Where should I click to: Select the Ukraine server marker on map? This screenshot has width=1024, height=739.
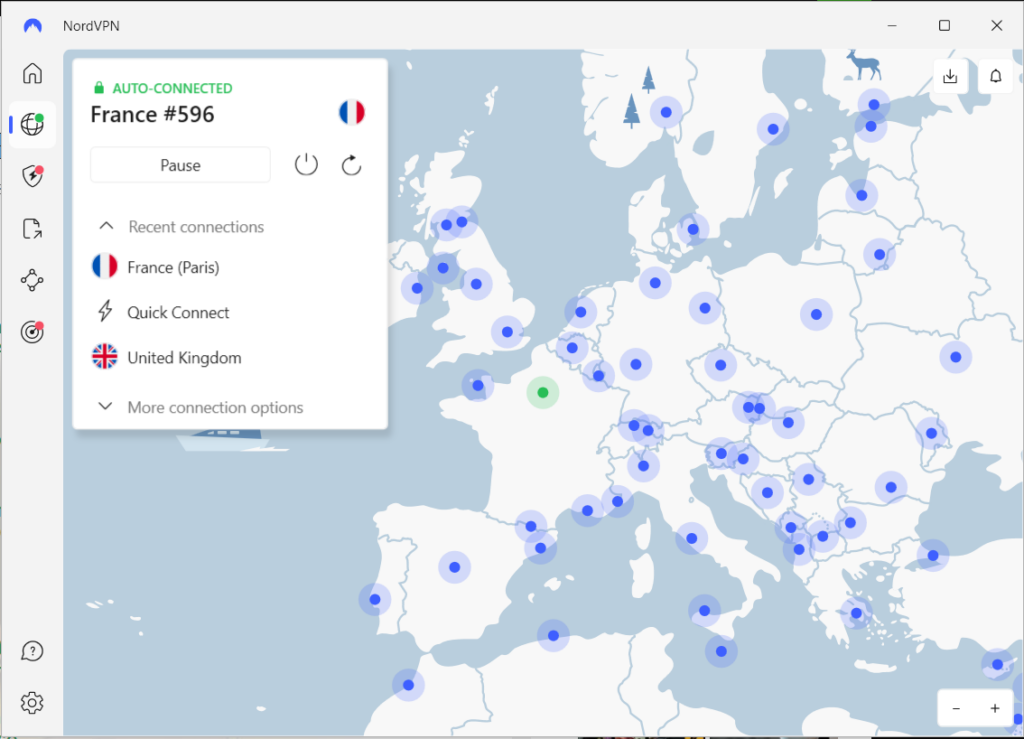pyautogui.click(x=956, y=357)
